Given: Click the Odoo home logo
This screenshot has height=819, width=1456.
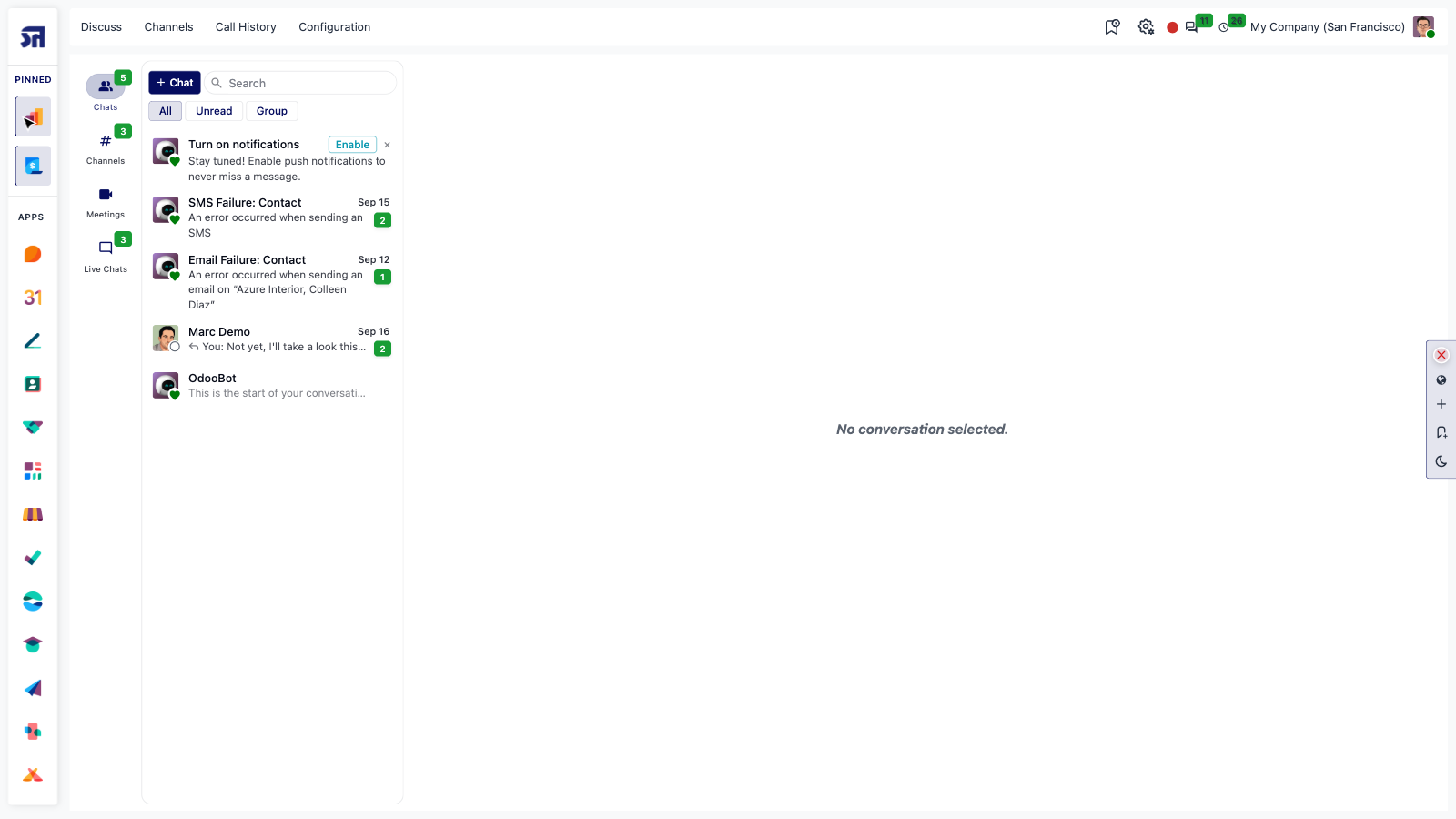Looking at the screenshot, I should [x=33, y=37].
